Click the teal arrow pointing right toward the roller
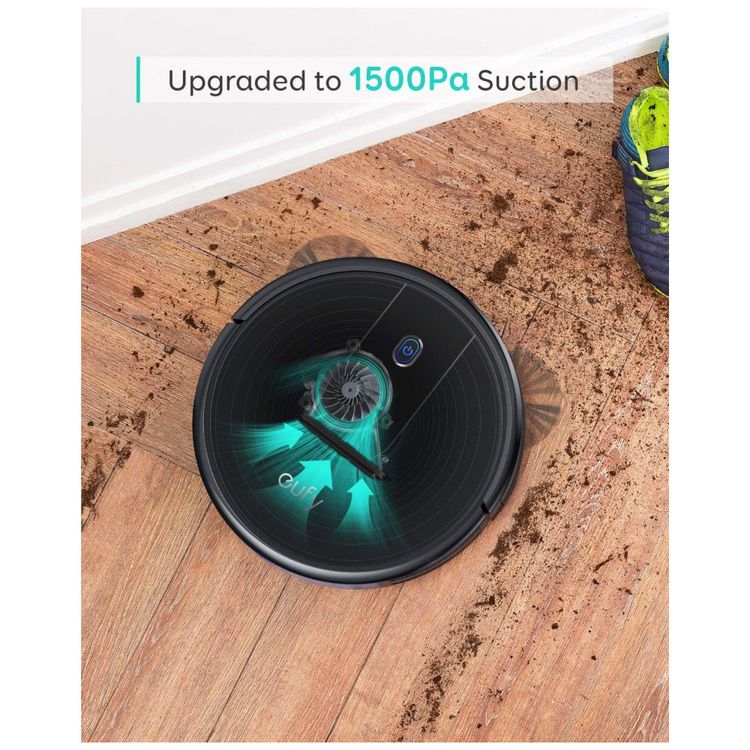 287,434
